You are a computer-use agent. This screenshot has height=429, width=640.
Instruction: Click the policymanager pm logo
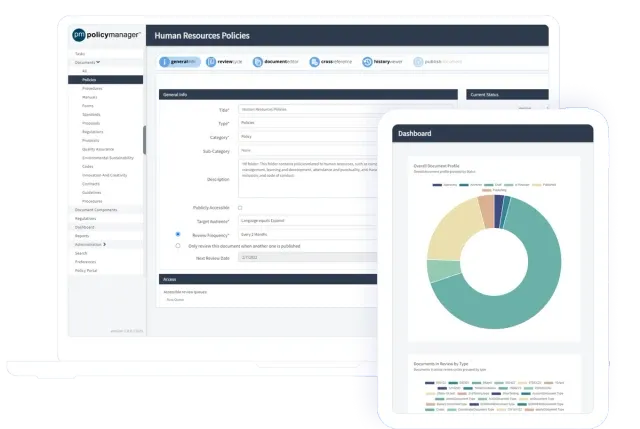pos(79,35)
